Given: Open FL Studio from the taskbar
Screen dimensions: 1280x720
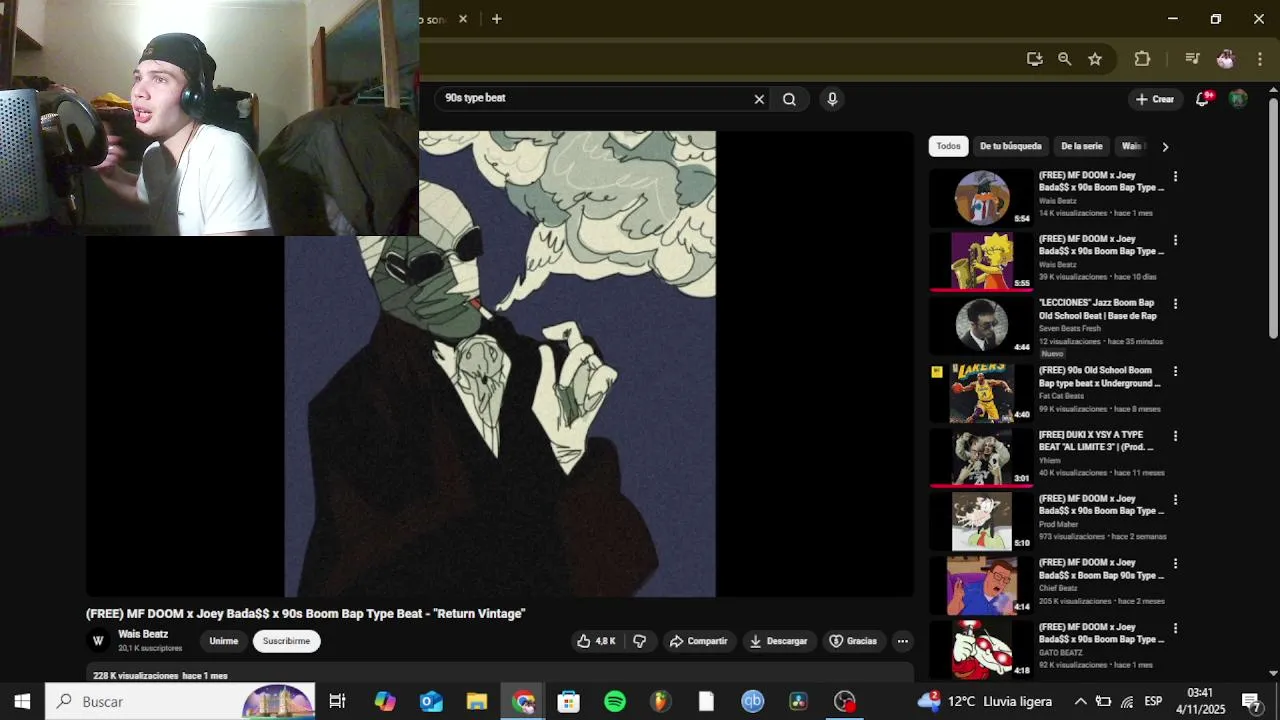Looking at the screenshot, I should [661, 702].
